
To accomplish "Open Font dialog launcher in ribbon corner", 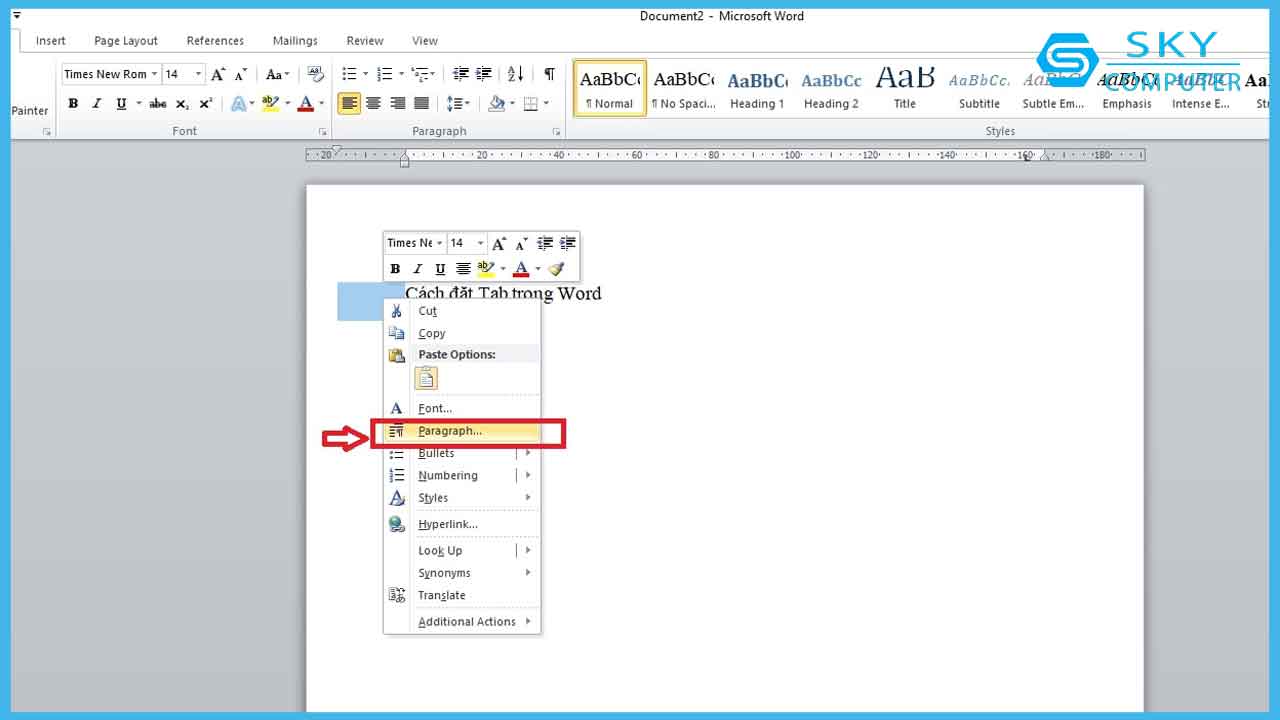I will [323, 132].
